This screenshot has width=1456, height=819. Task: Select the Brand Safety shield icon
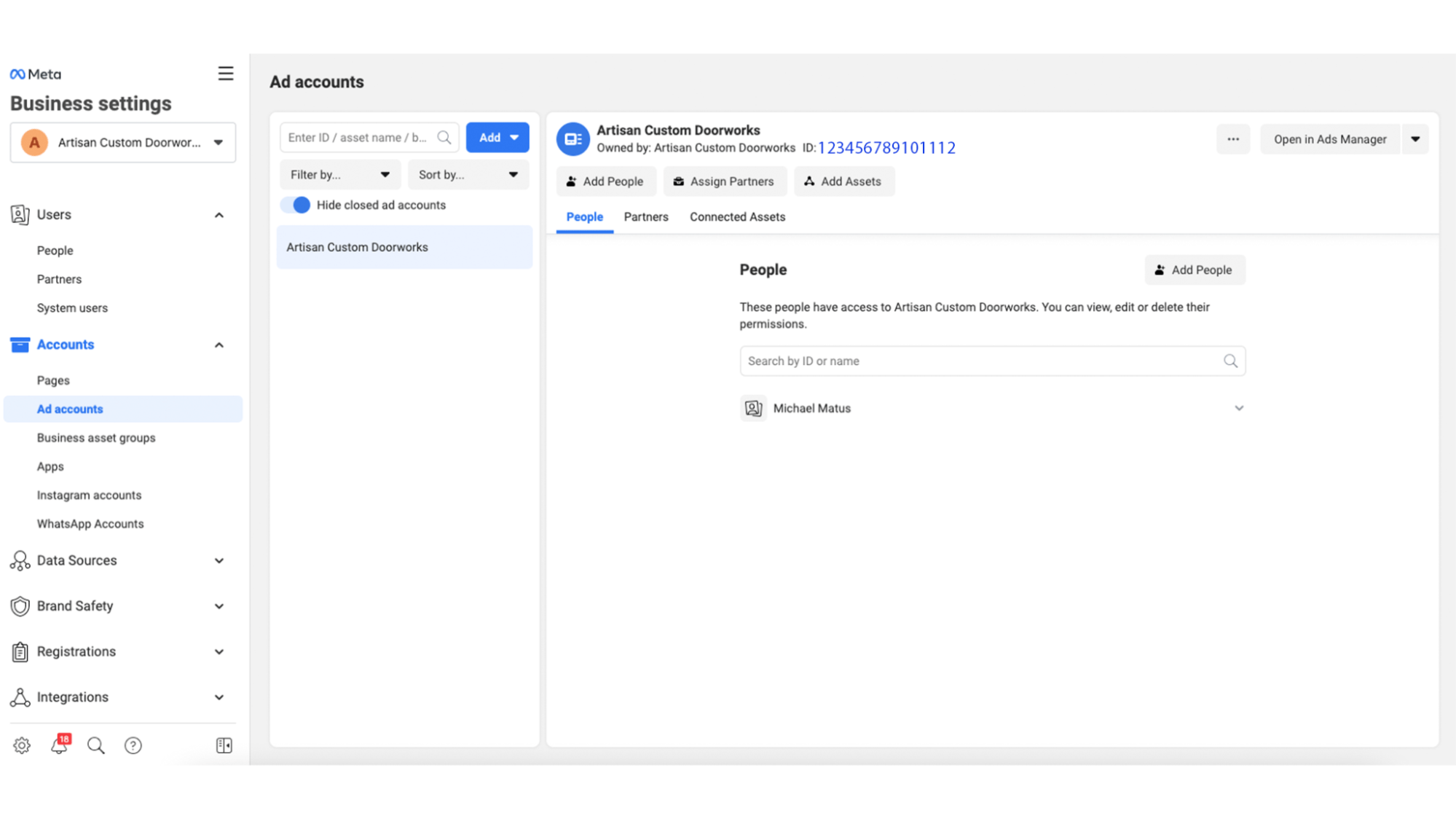[x=20, y=606]
